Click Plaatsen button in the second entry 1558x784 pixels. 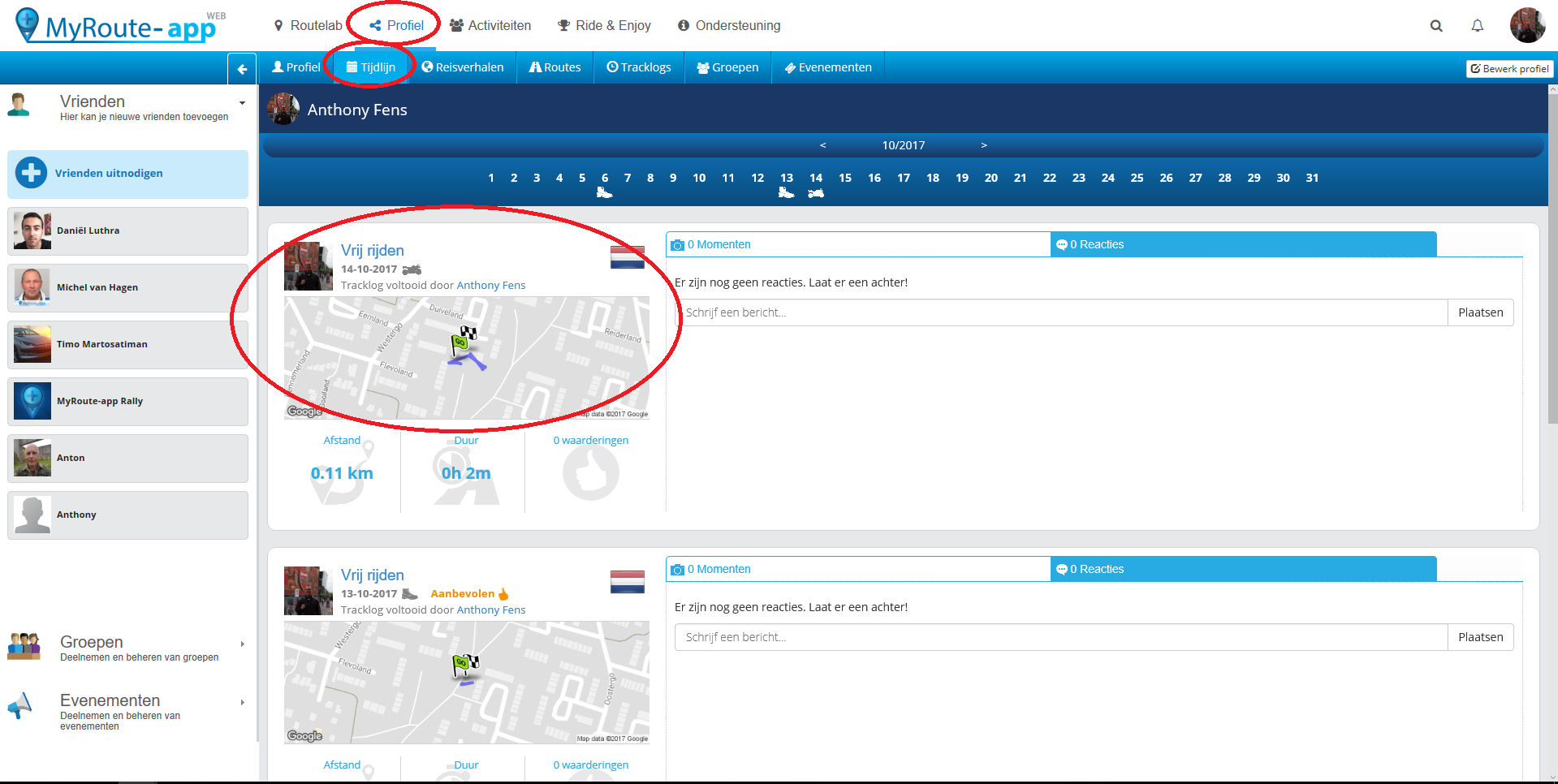1480,637
